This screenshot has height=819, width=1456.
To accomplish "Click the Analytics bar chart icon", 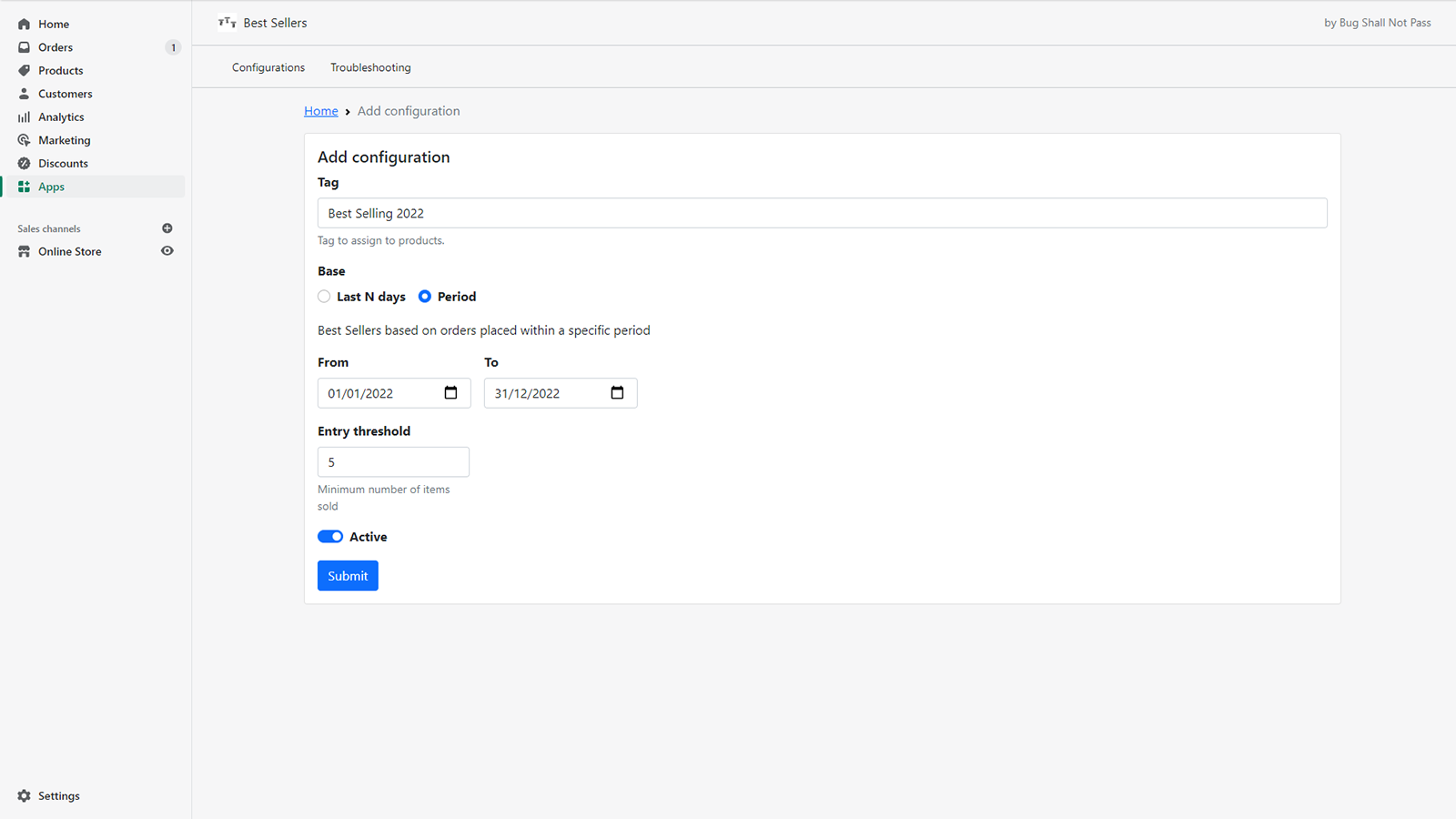I will point(25,117).
